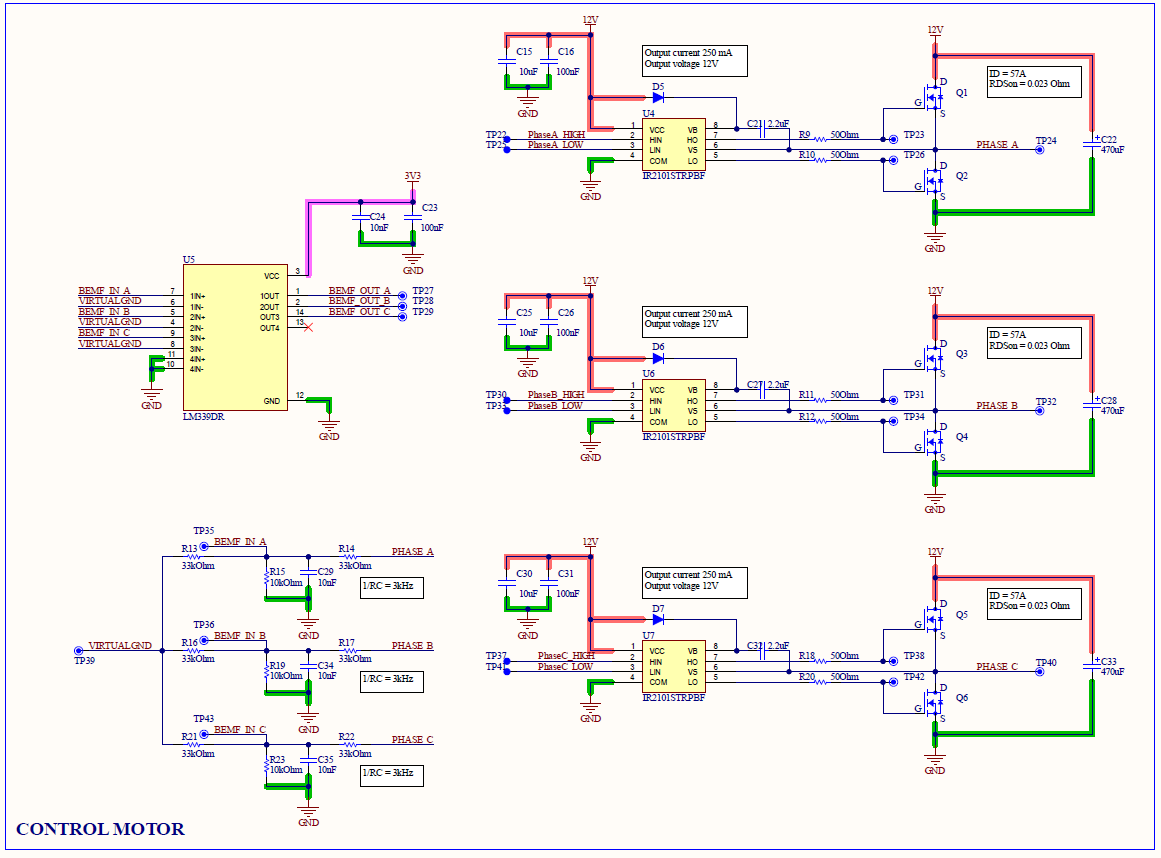This screenshot has width=1161, height=858.
Task: Select capacitor C23 100nF symbol
Action: [413, 217]
